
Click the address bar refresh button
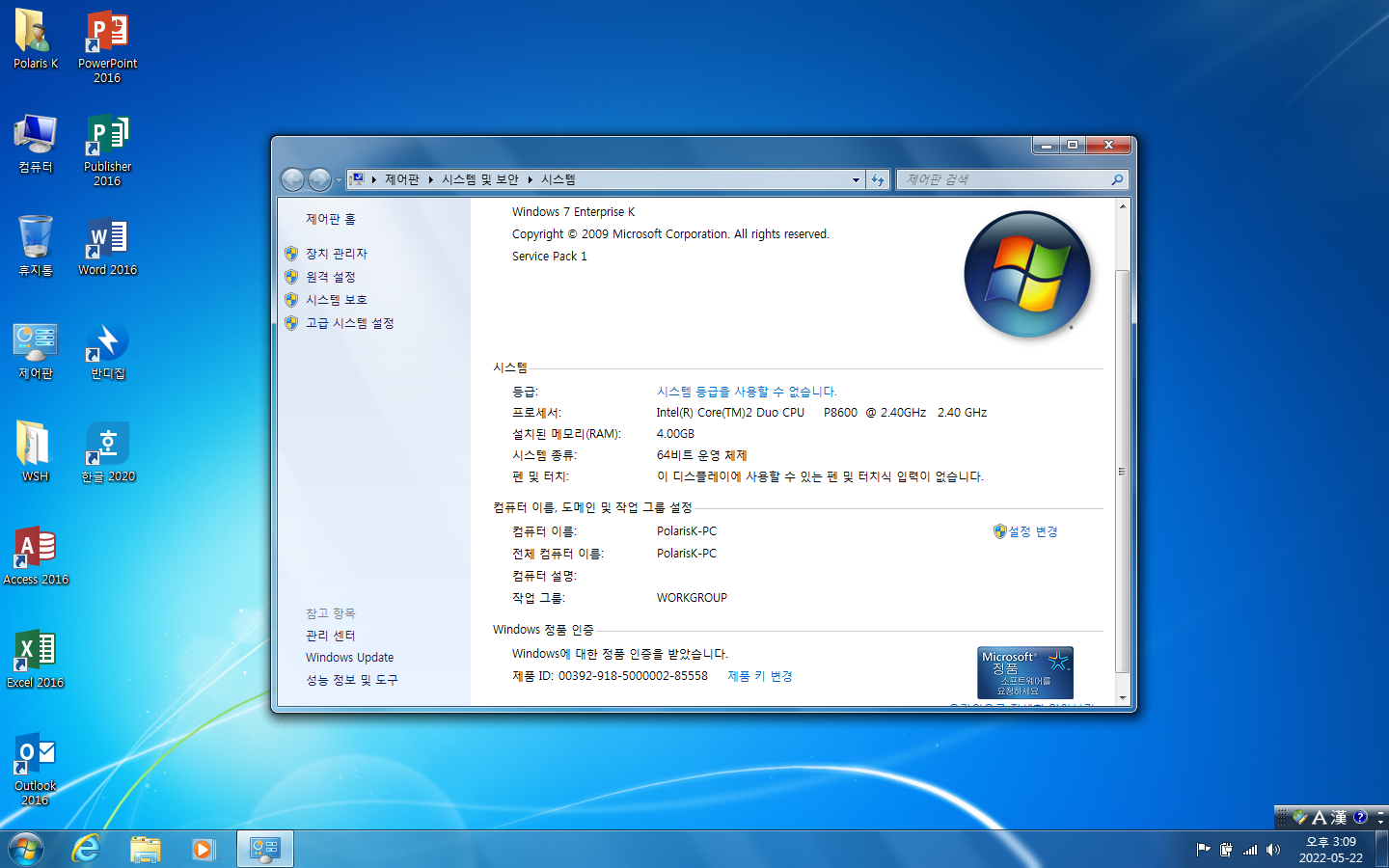tap(878, 179)
